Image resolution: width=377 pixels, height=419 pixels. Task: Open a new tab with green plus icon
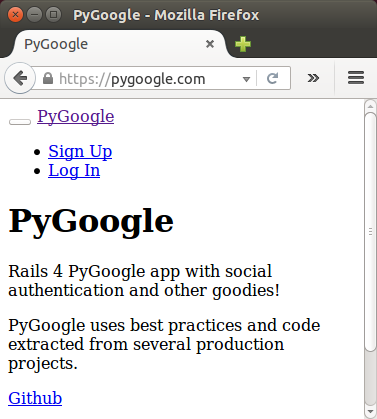[243, 44]
